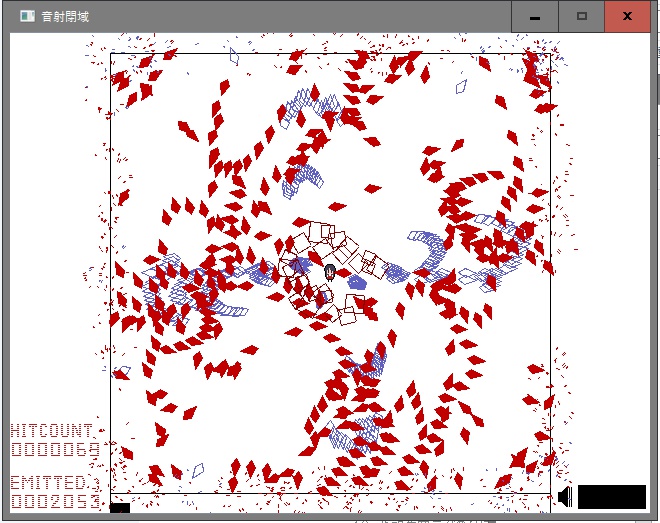The width and height of the screenshot is (660, 523).
Task: Click the player character sprite in center
Action: [x=330, y=272]
